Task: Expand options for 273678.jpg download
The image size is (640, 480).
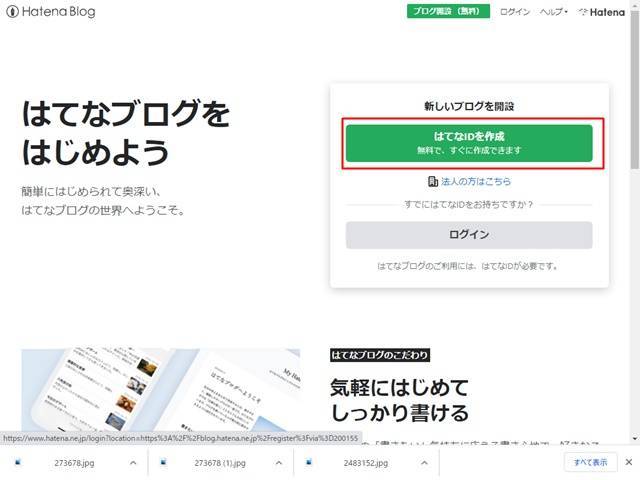Action: [133, 463]
